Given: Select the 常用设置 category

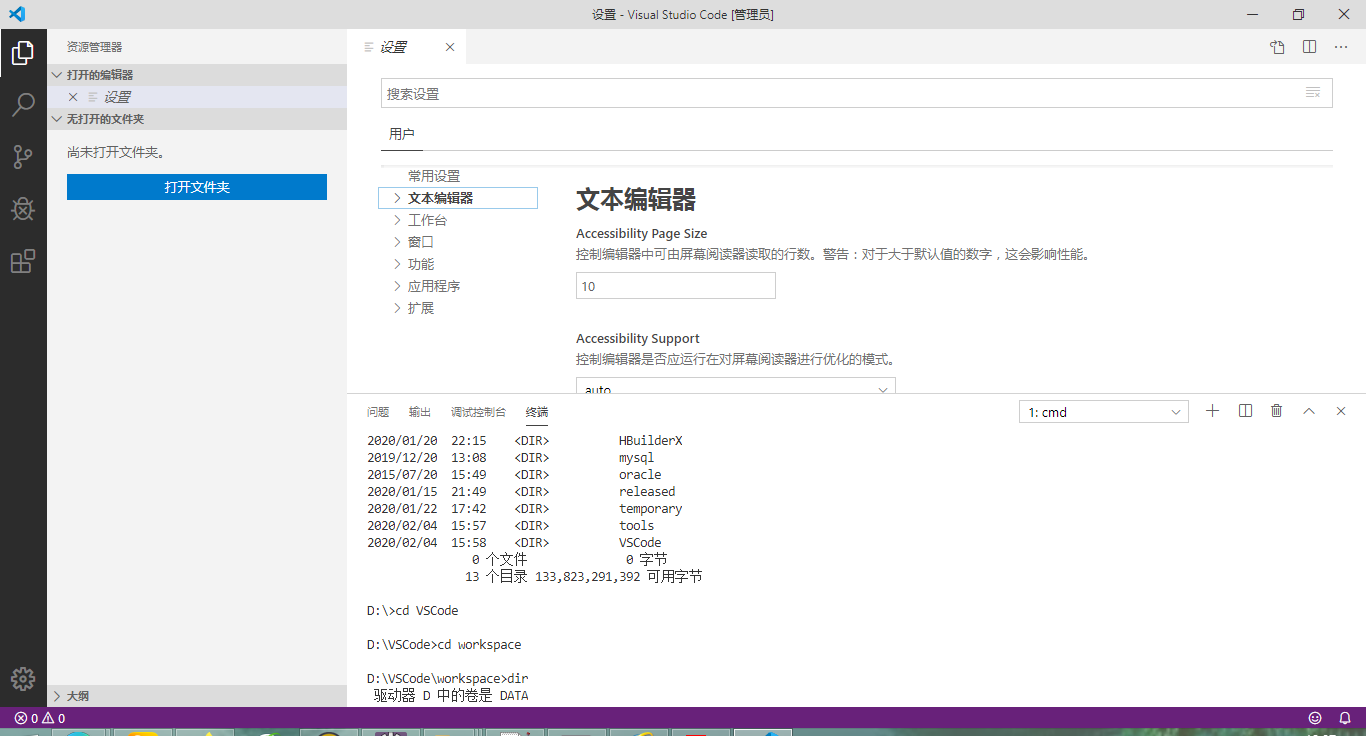Looking at the screenshot, I should click(434, 176).
